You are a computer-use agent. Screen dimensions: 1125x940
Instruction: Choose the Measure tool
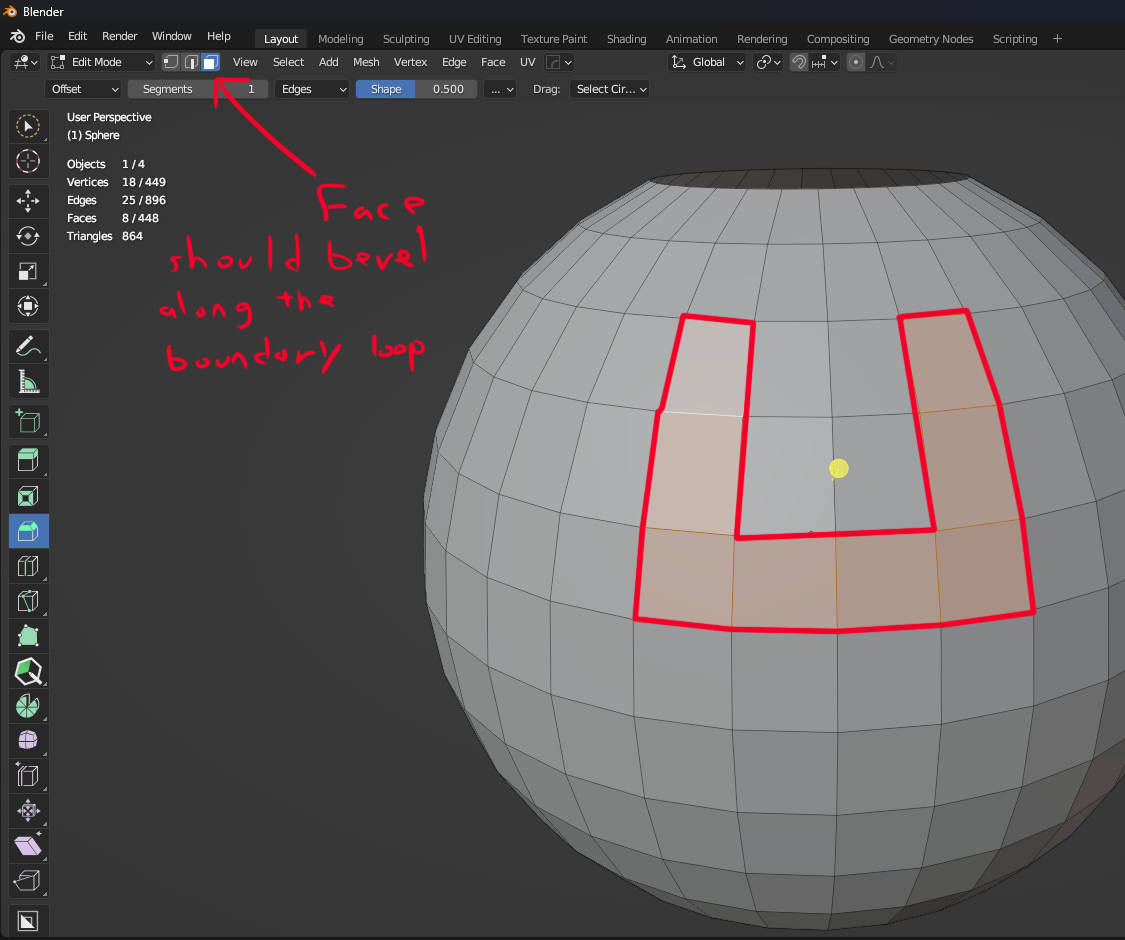click(x=28, y=382)
